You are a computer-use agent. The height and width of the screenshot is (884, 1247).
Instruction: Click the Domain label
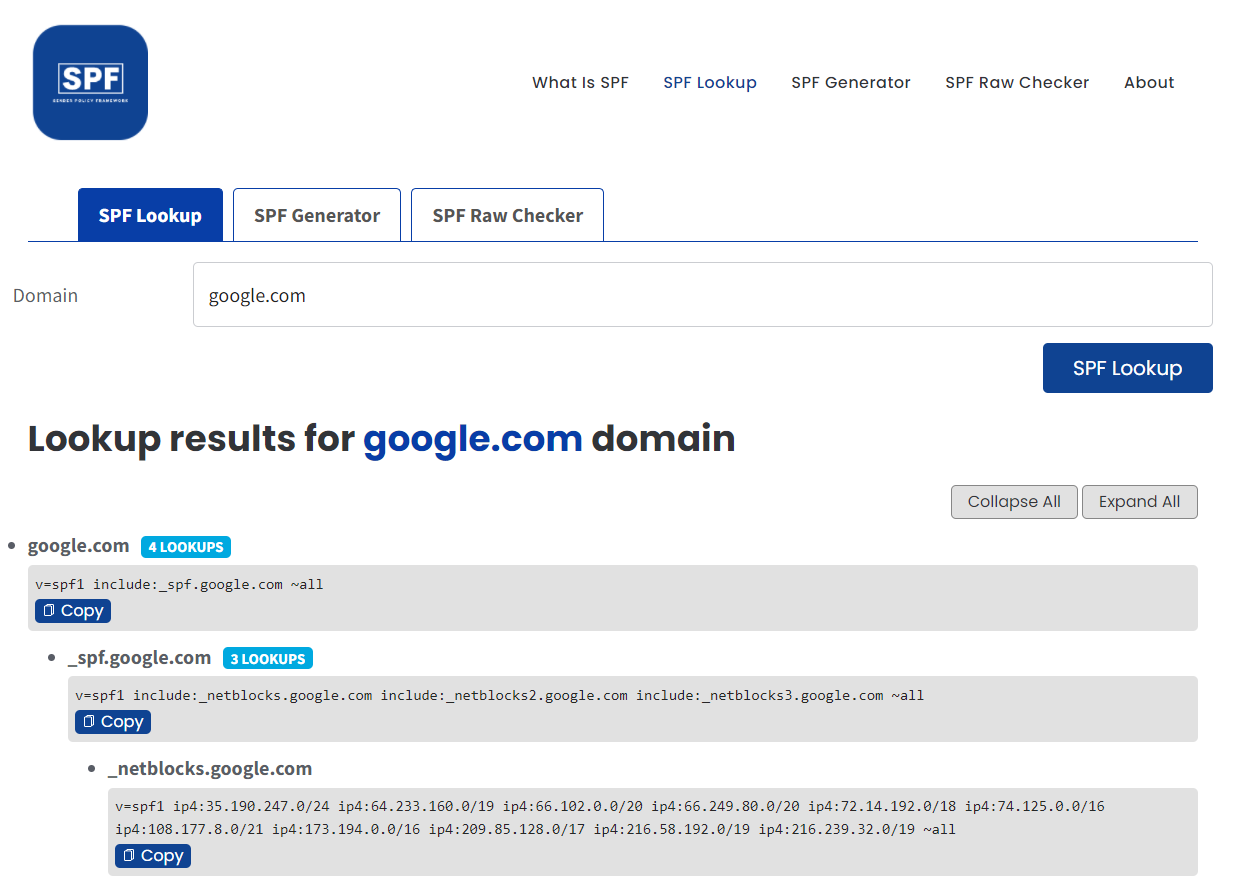tap(45, 296)
